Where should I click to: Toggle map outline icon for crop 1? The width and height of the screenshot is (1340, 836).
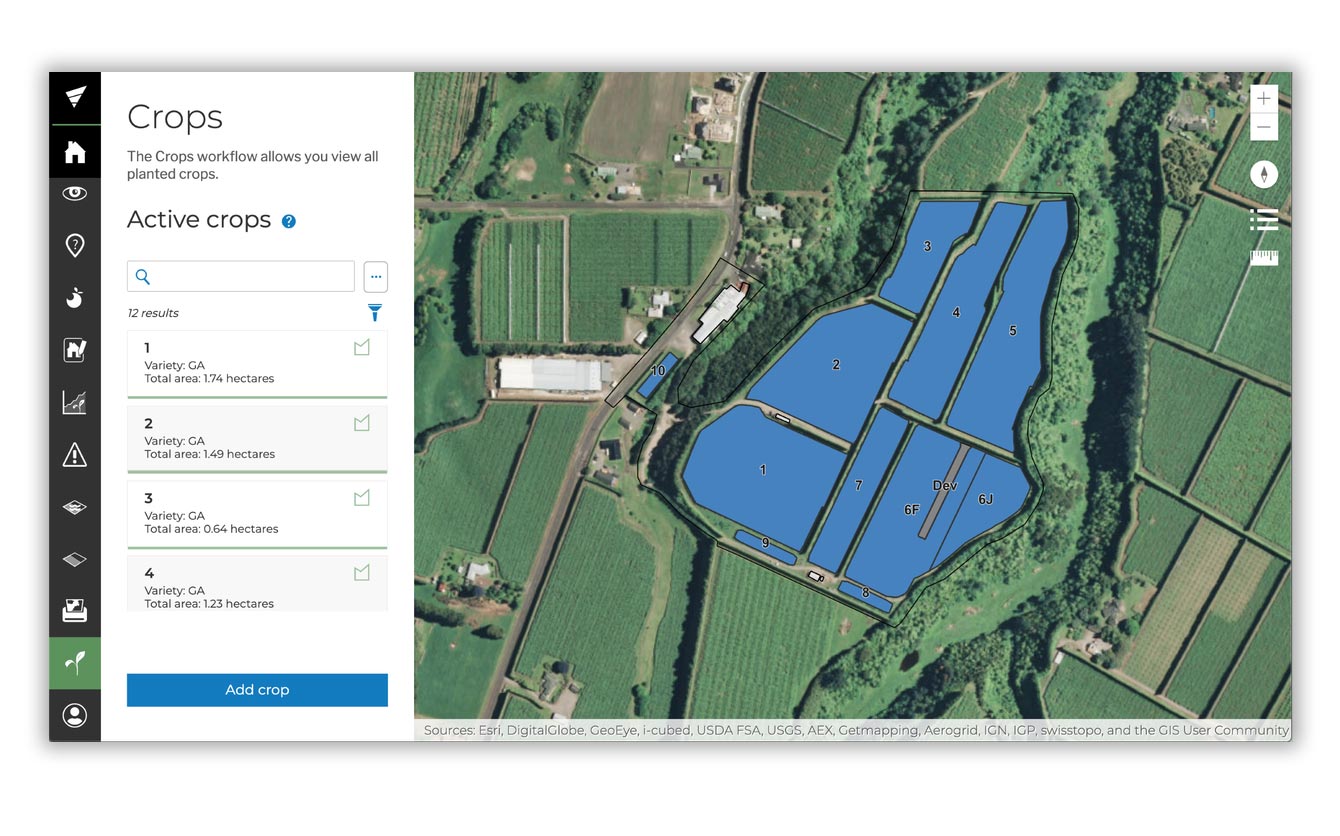click(x=362, y=348)
